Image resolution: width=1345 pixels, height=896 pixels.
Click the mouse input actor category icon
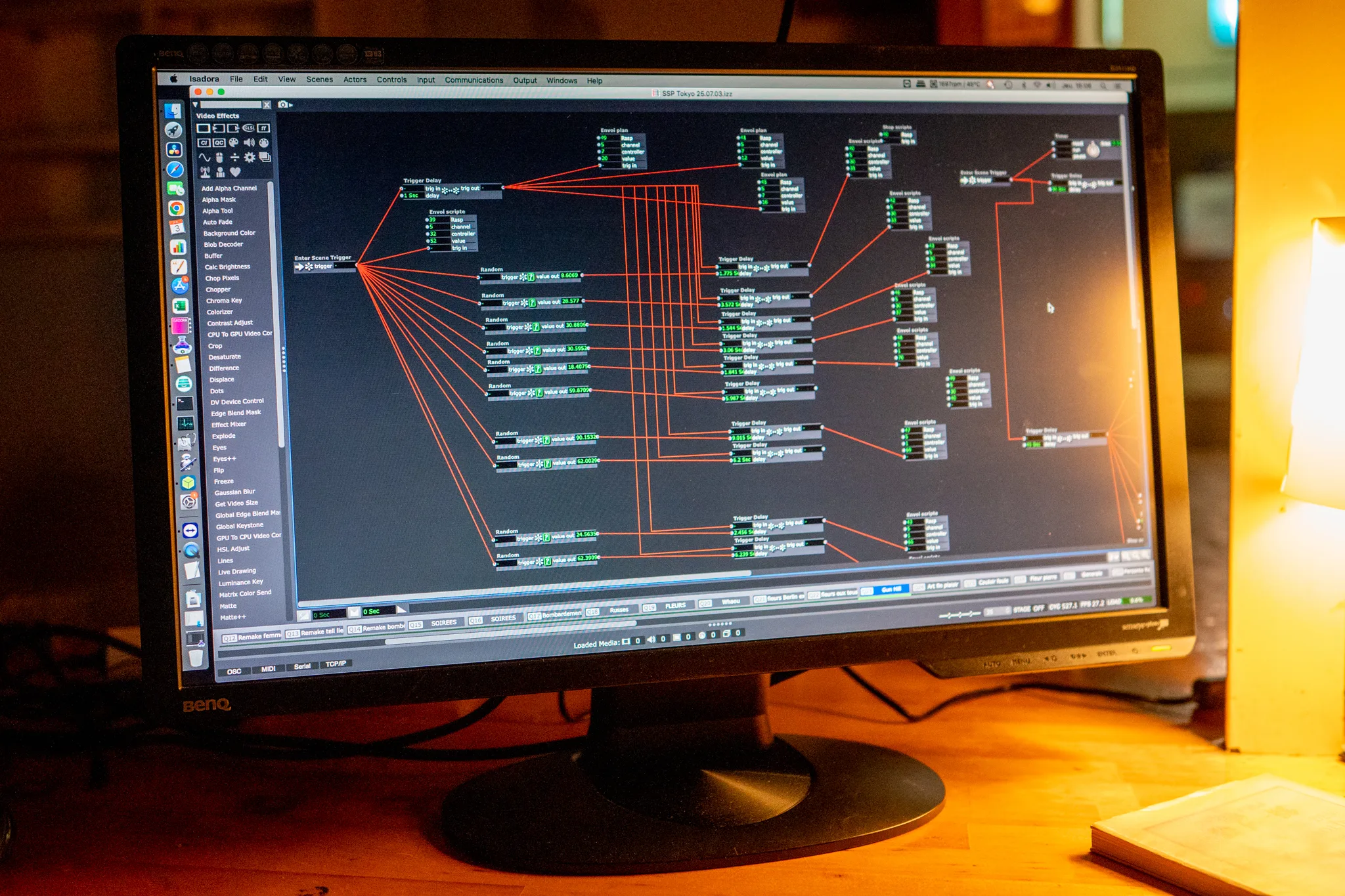(219, 158)
